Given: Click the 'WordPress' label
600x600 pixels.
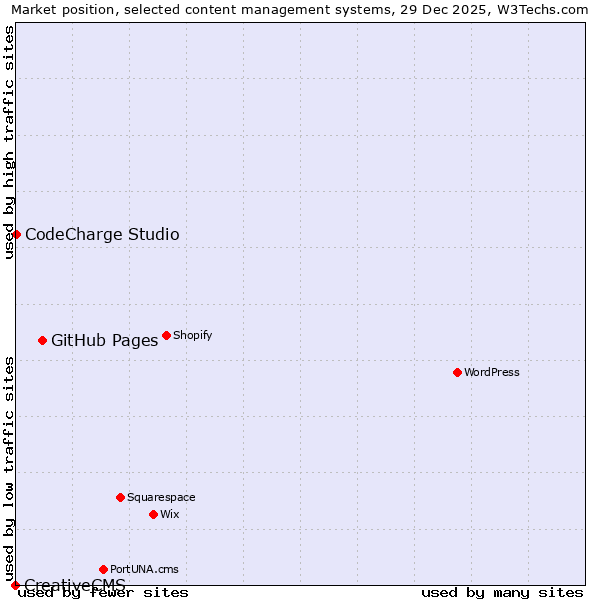Looking at the screenshot, I should 492,372.
